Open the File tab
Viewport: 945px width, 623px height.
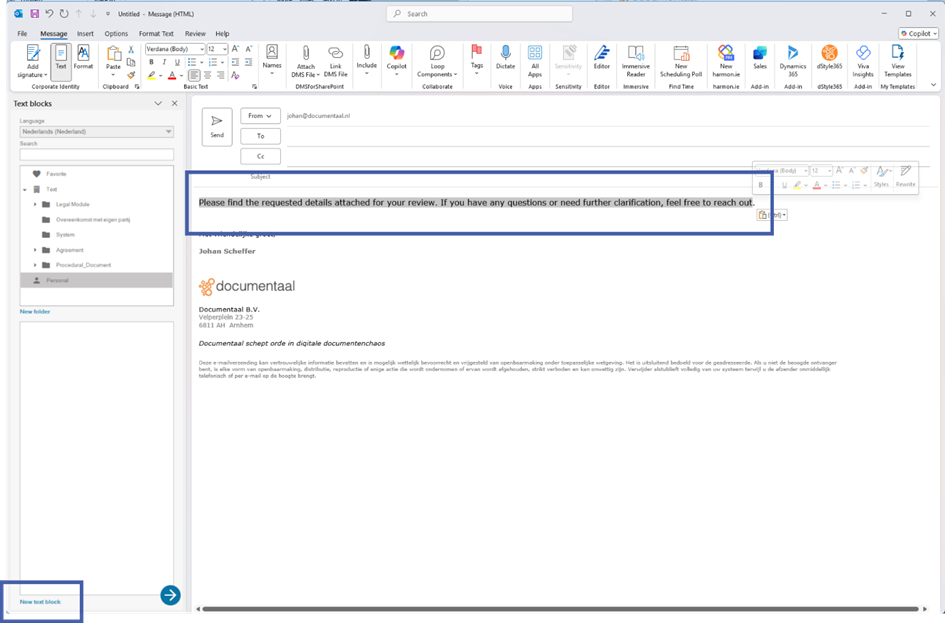click(22, 34)
